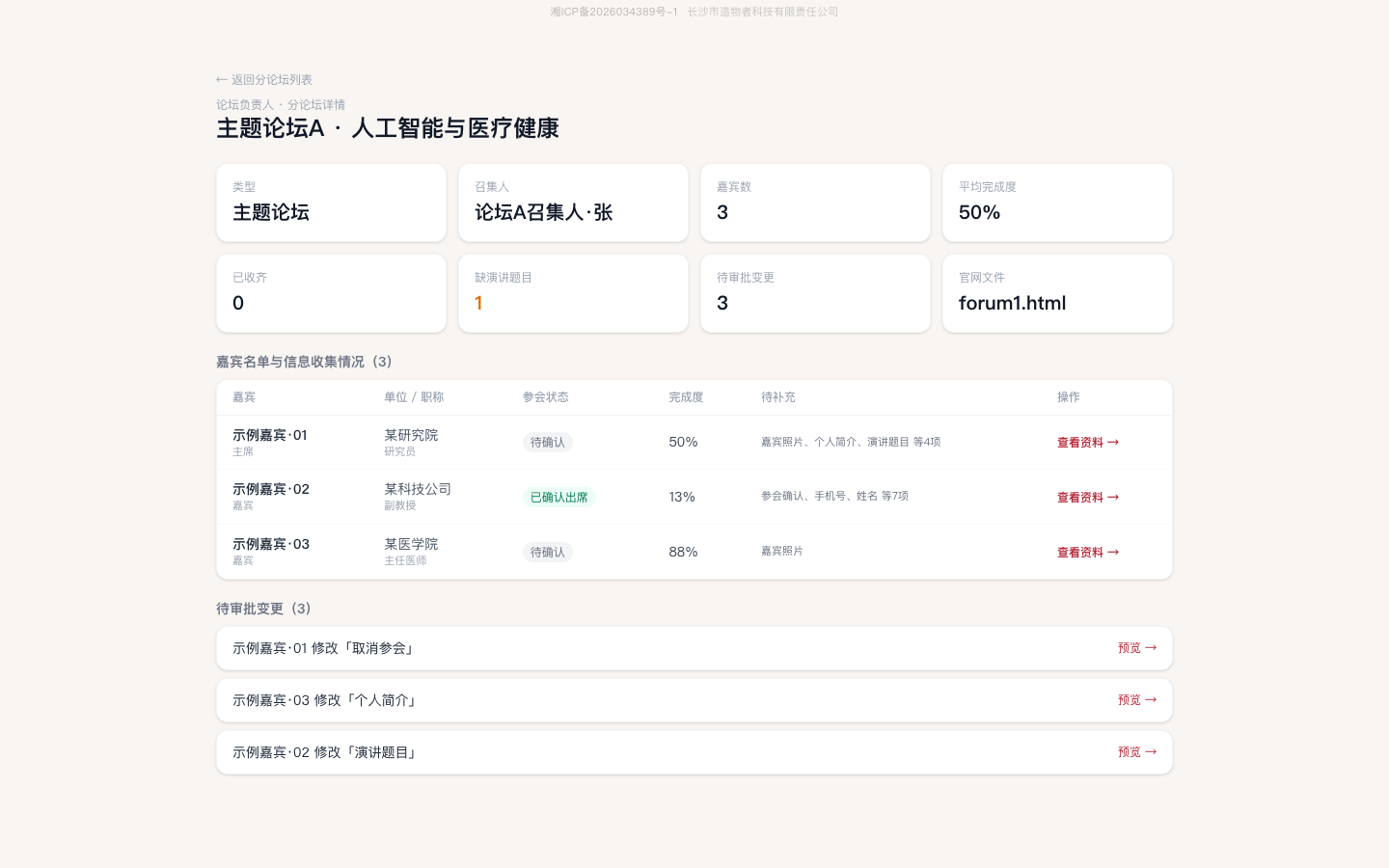Click the pending items text 参会确认、手机号、姓名 等7项
The image size is (1389, 868).
click(834, 496)
